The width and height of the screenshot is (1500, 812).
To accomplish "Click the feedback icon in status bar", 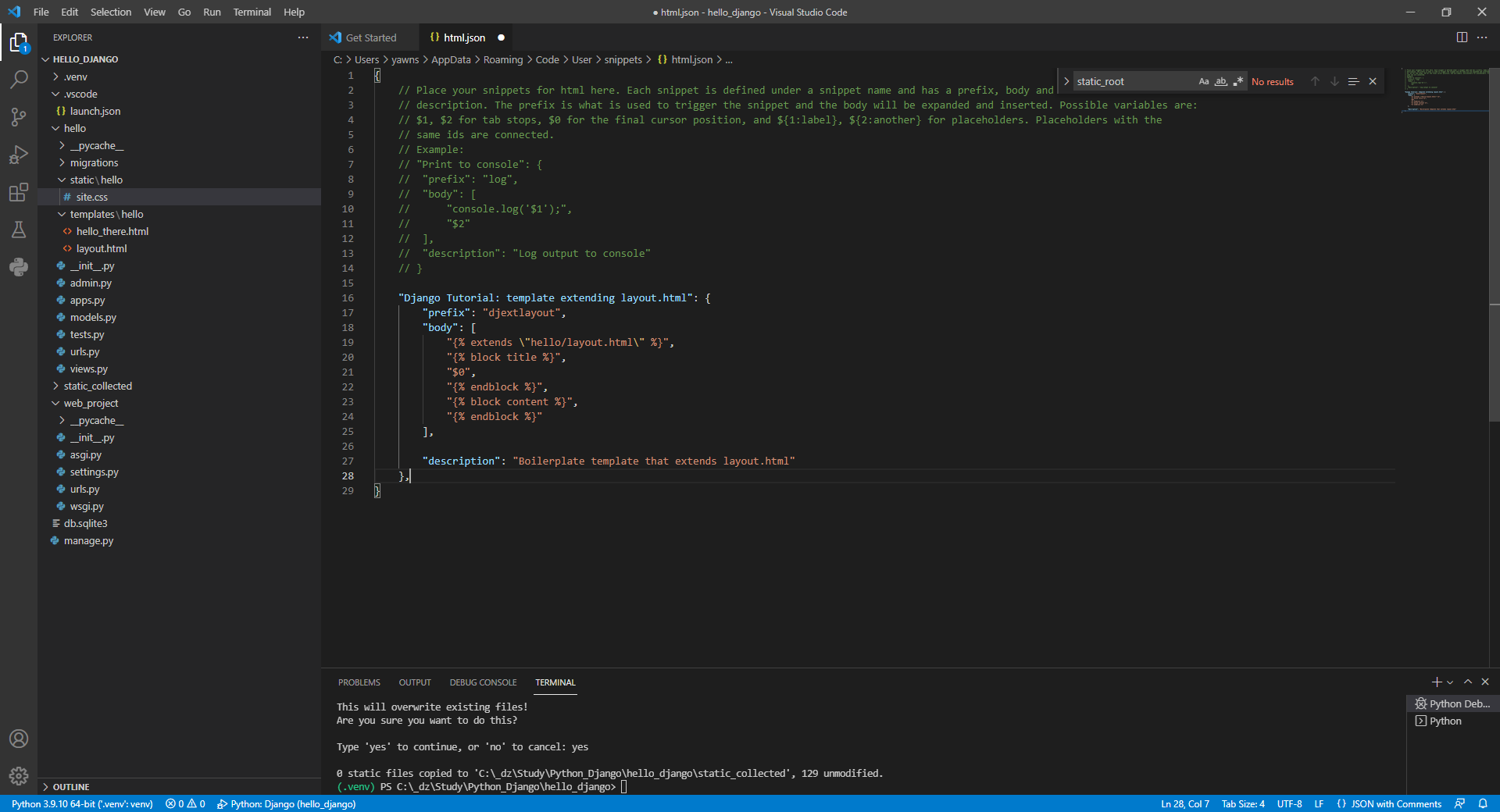I will coord(1459,803).
